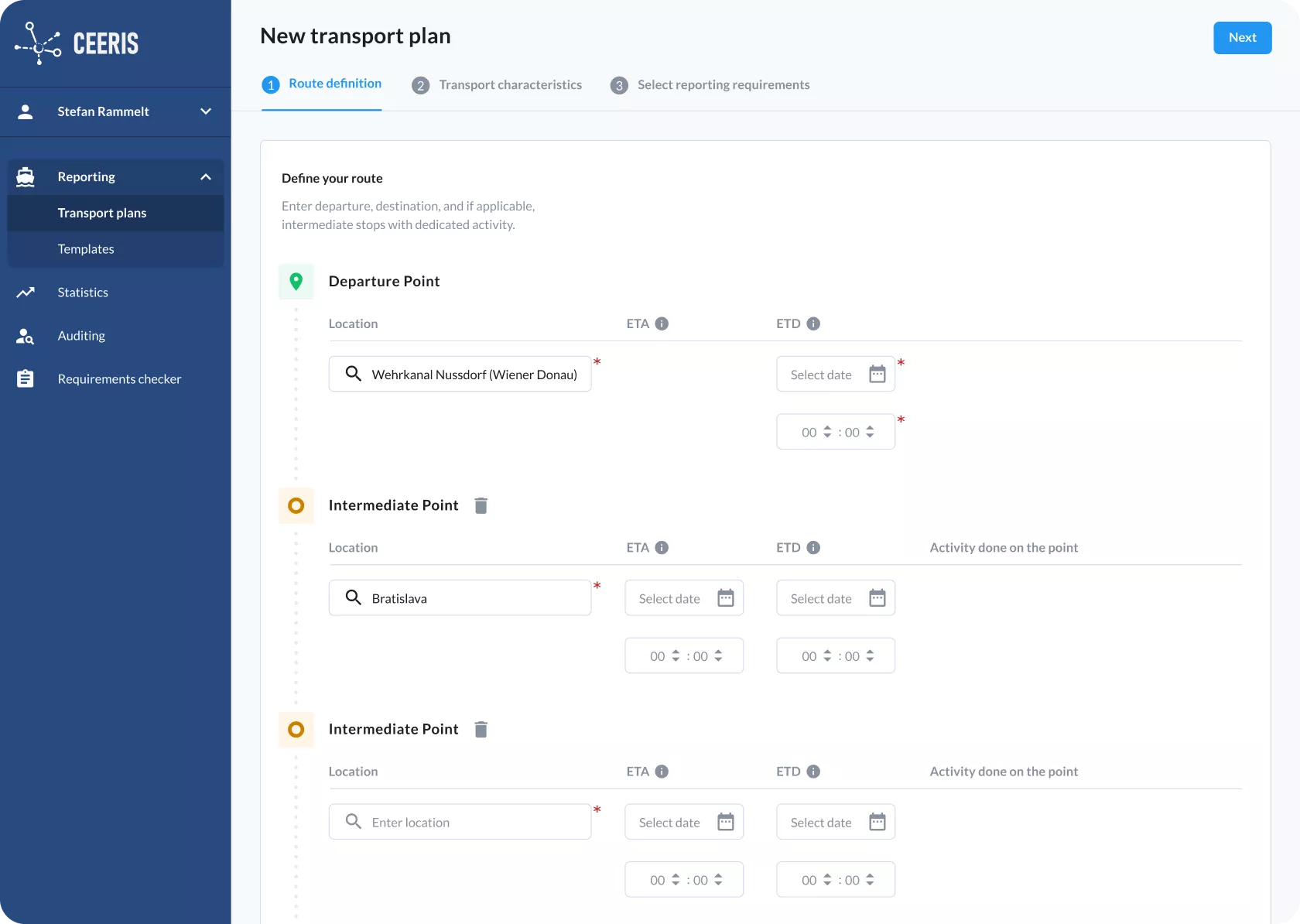Adjust Departure Point ETD hour stepper
This screenshot has height=924, width=1300.
coord(827,433)
